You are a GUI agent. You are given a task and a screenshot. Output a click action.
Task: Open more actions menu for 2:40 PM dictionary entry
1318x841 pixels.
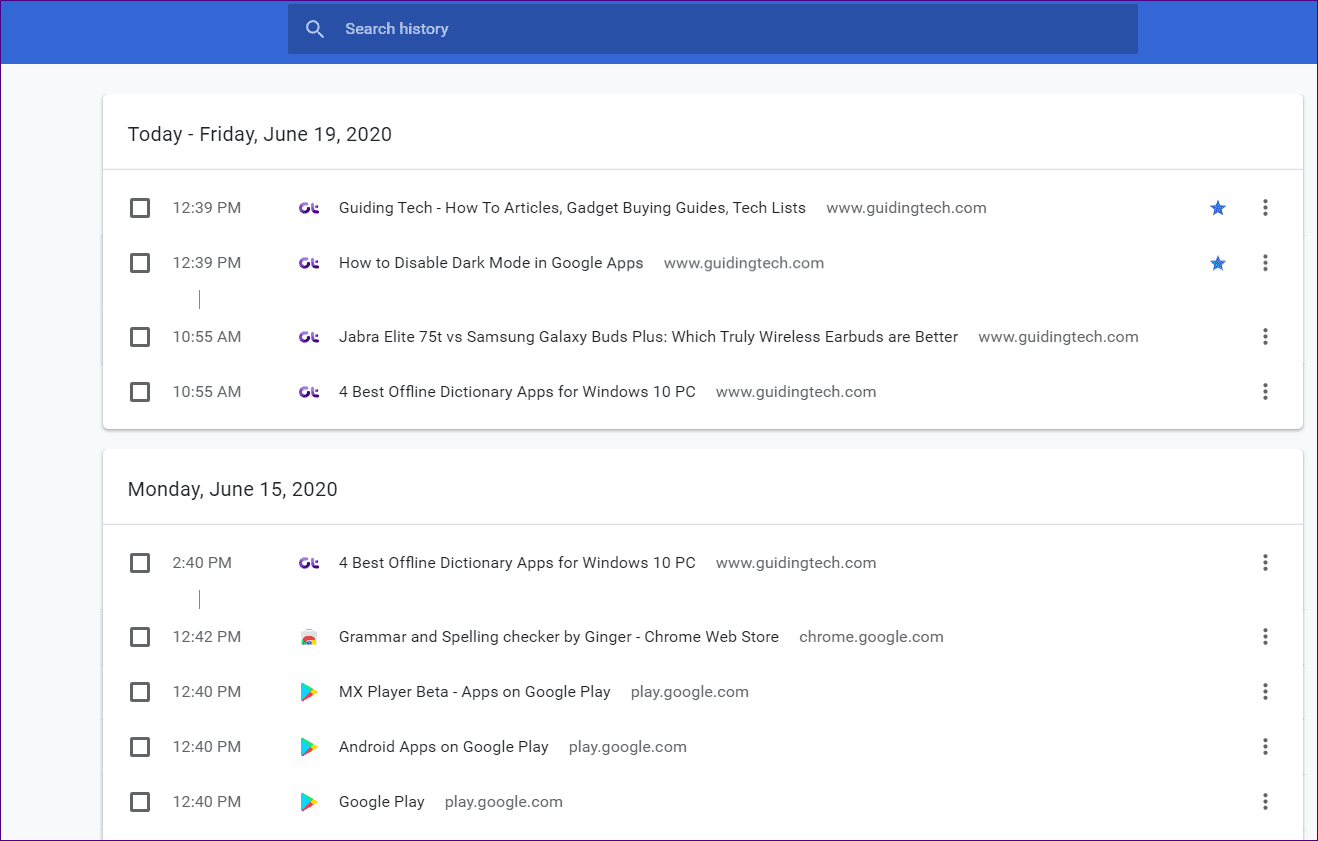(1265, 563)
